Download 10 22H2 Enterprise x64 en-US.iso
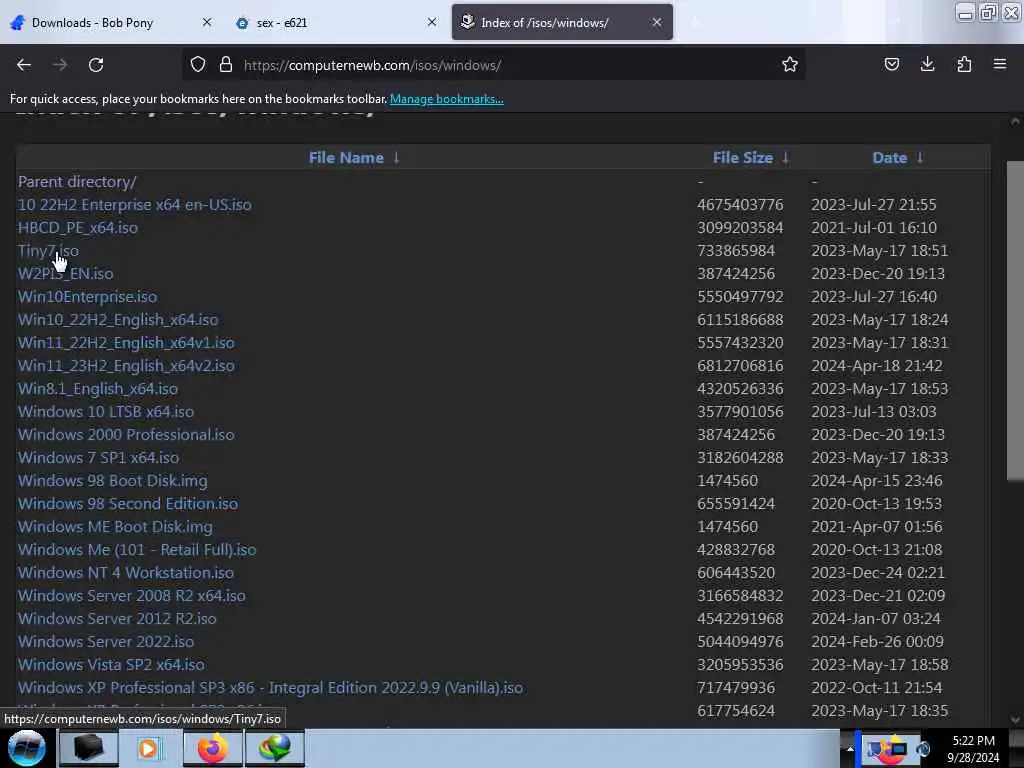The height and width of the screenshot is (768, 1024). [x=135, y=204]
